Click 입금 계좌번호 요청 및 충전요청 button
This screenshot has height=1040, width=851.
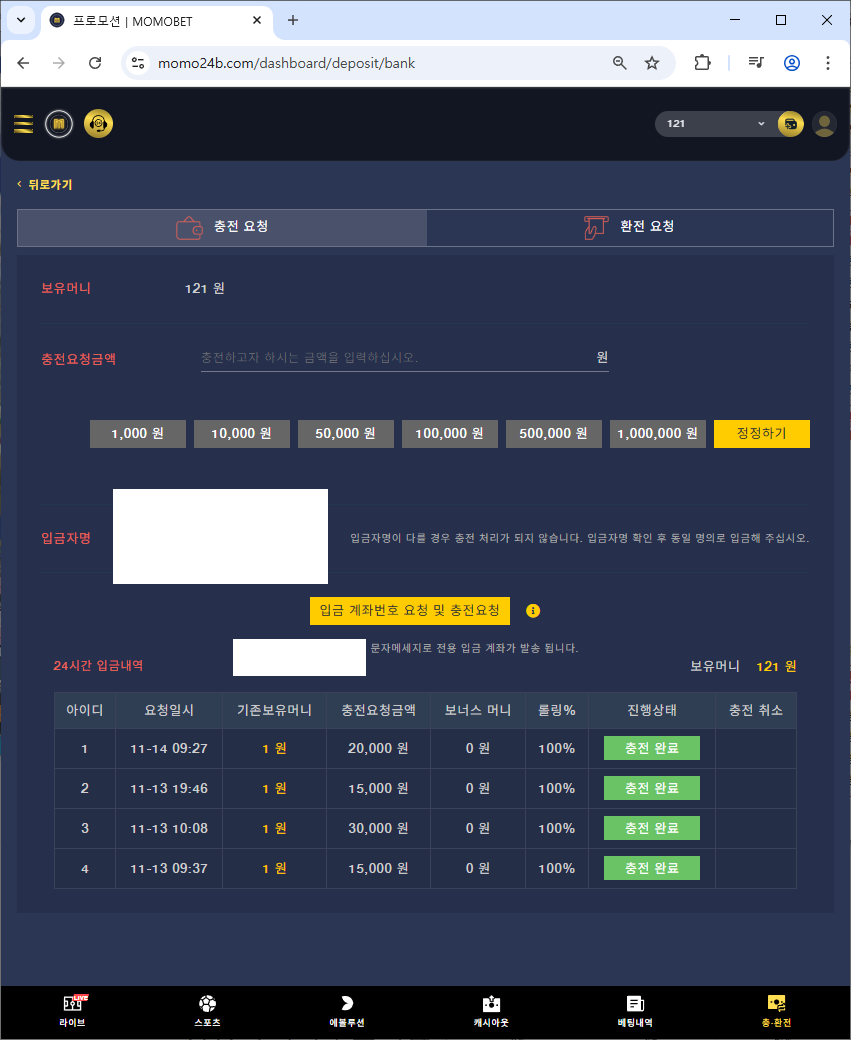click(x=410, y=611)
